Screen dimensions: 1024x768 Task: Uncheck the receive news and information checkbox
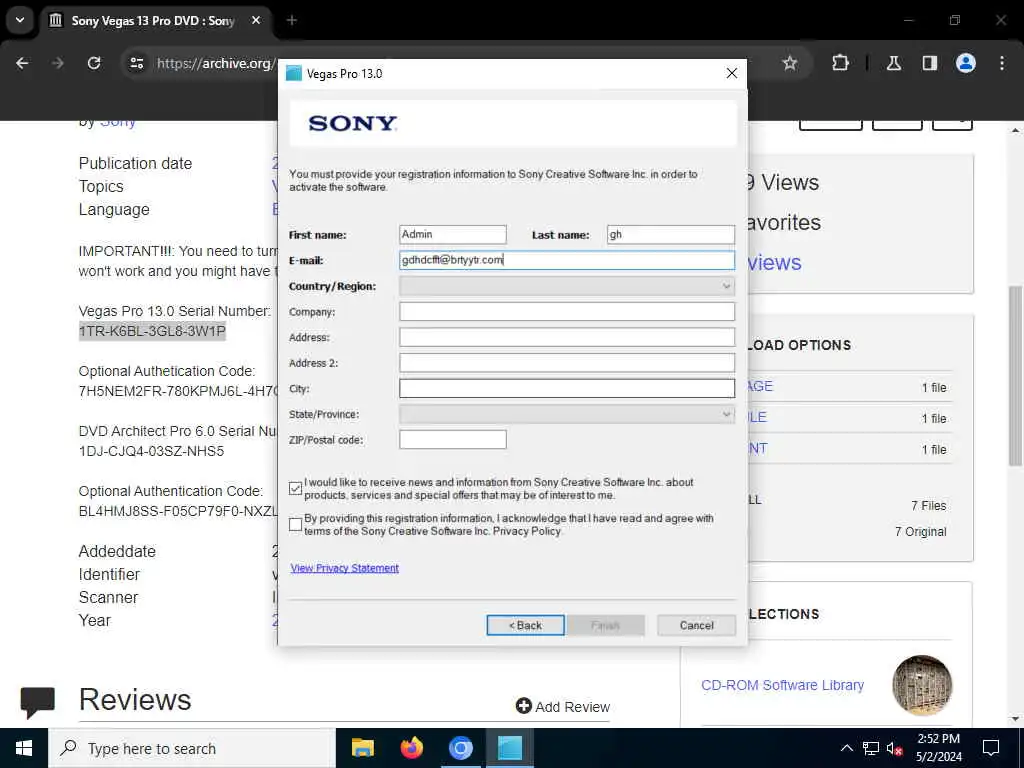295,488
